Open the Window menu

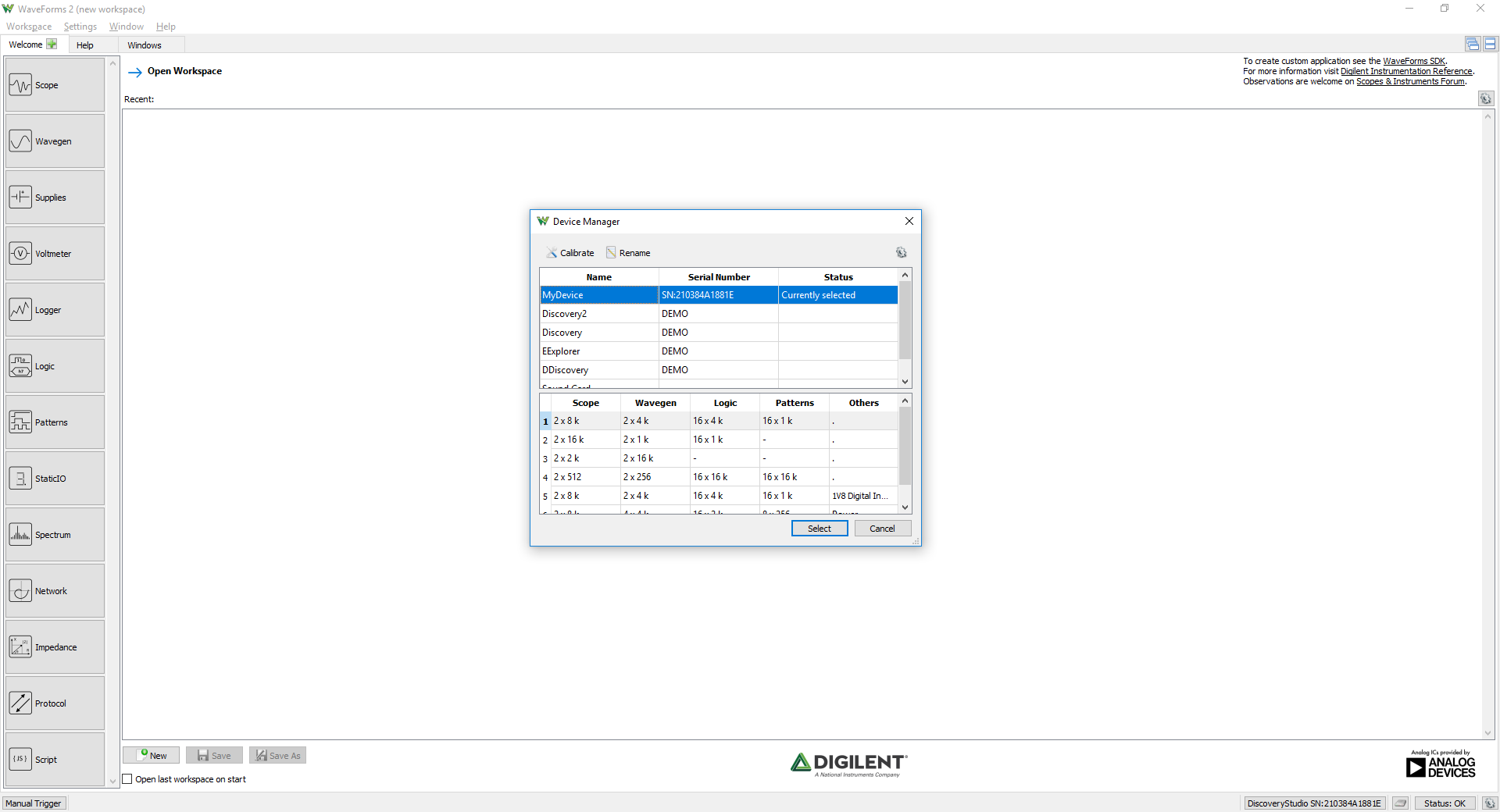pos(127,27)
